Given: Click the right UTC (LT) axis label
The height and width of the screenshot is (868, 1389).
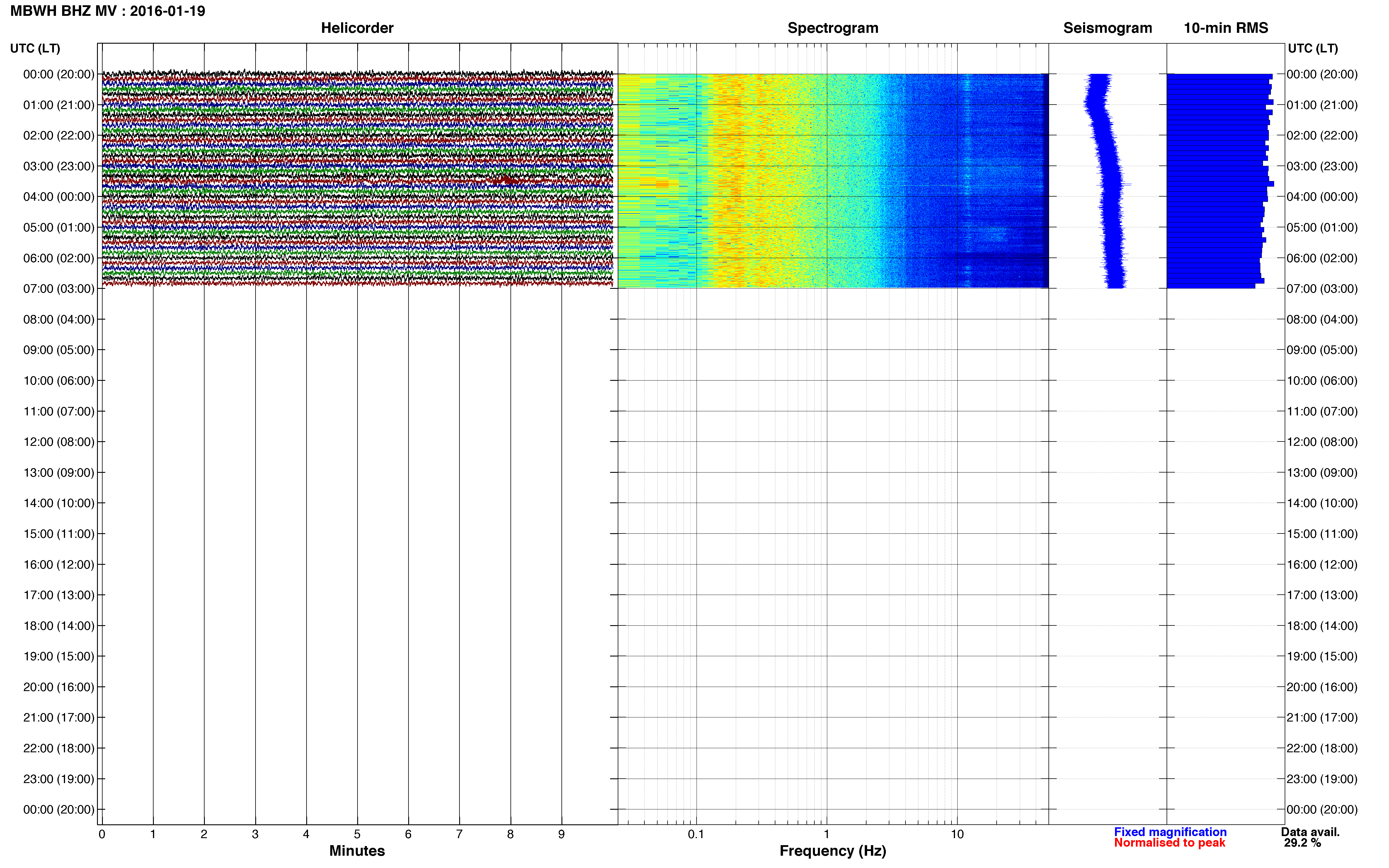Looking at the screenshot, I should 1313,48.
